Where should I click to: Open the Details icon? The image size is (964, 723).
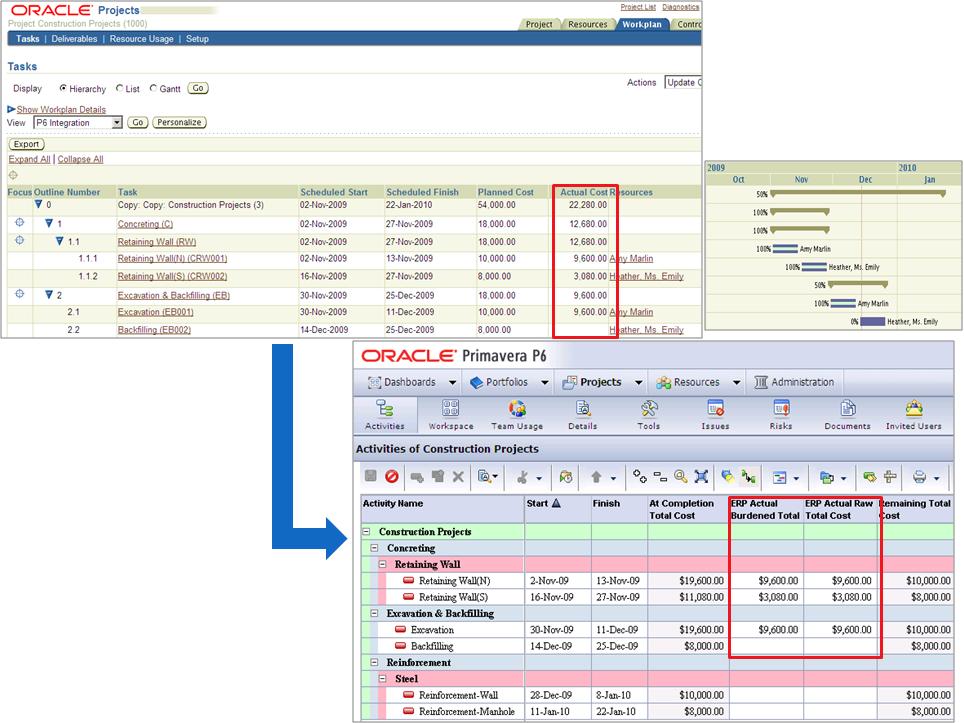583,414
